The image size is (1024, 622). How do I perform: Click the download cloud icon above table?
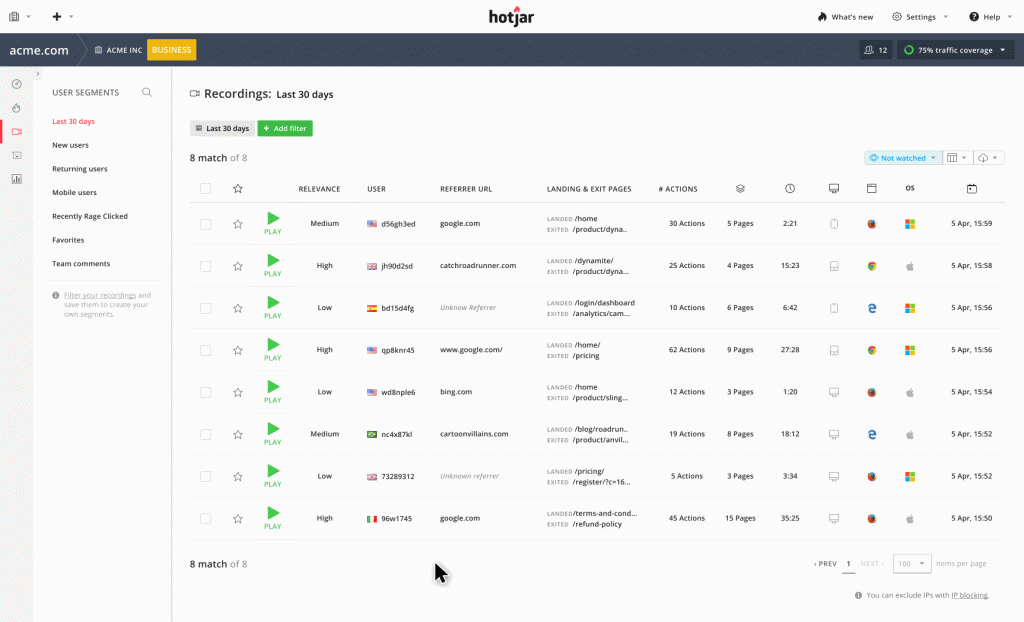(x=988, y=158)
